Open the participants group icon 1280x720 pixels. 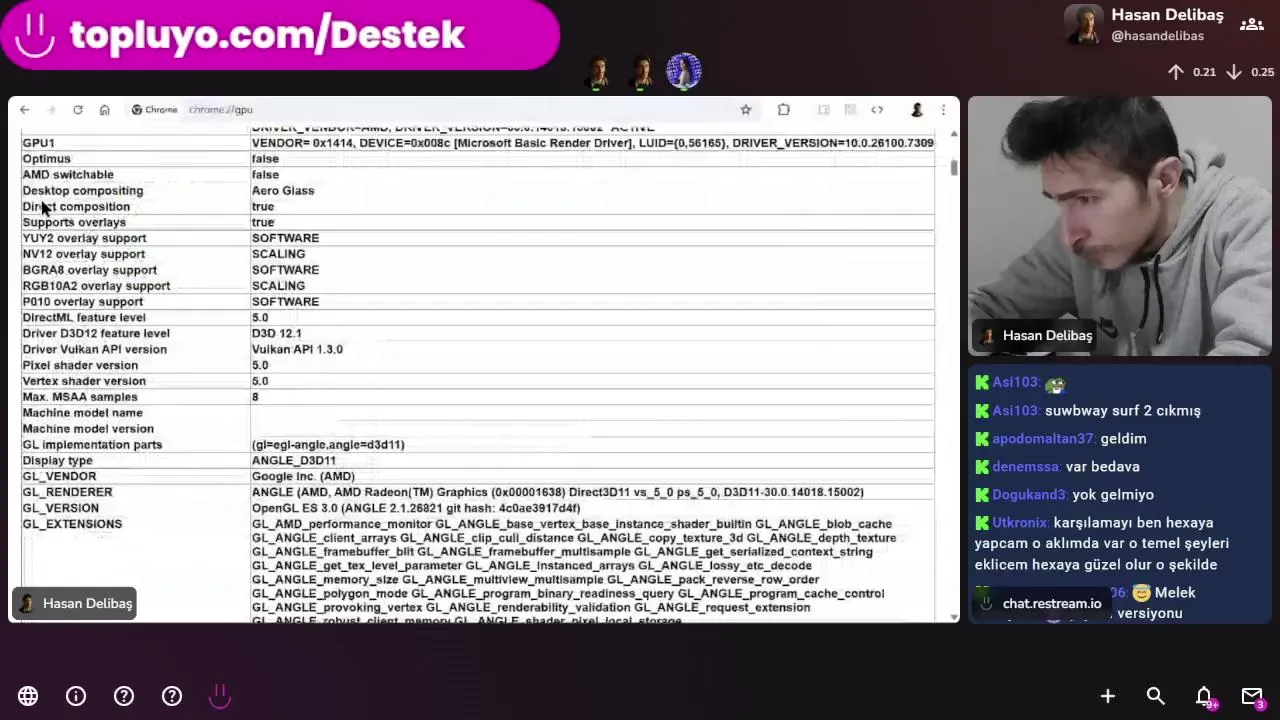(x=1252, y=25)
